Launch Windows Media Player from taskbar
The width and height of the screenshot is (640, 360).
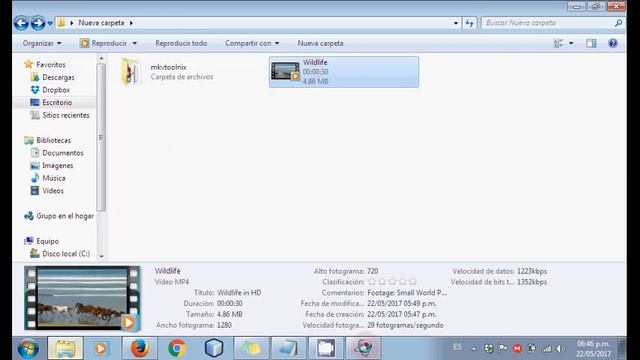tap(101, 348)
